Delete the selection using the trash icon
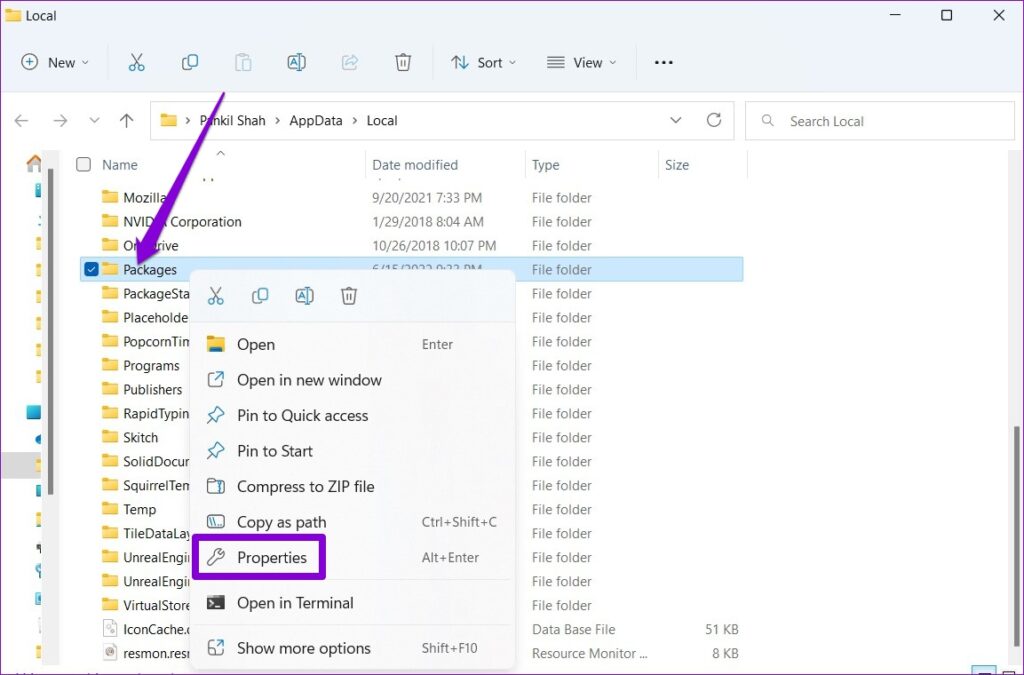 [403, 62]
